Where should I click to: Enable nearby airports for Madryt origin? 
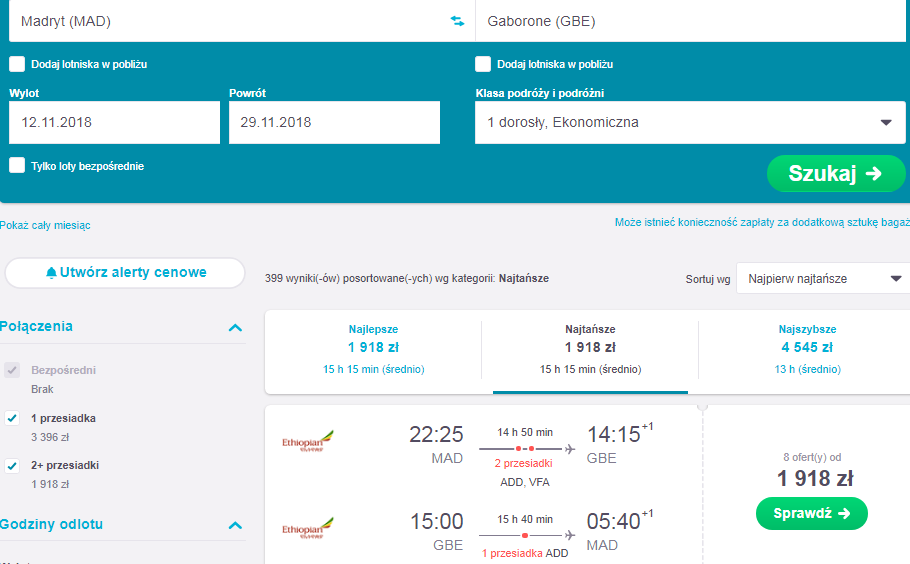click(17, 64)
